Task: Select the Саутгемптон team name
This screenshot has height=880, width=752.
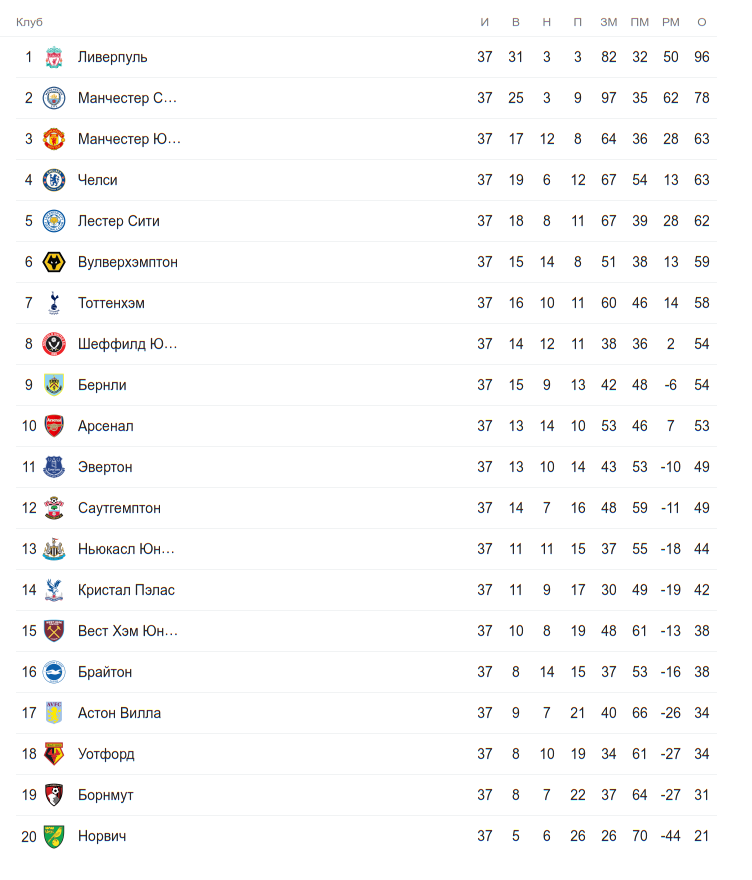Action: (x=119, y=508)
